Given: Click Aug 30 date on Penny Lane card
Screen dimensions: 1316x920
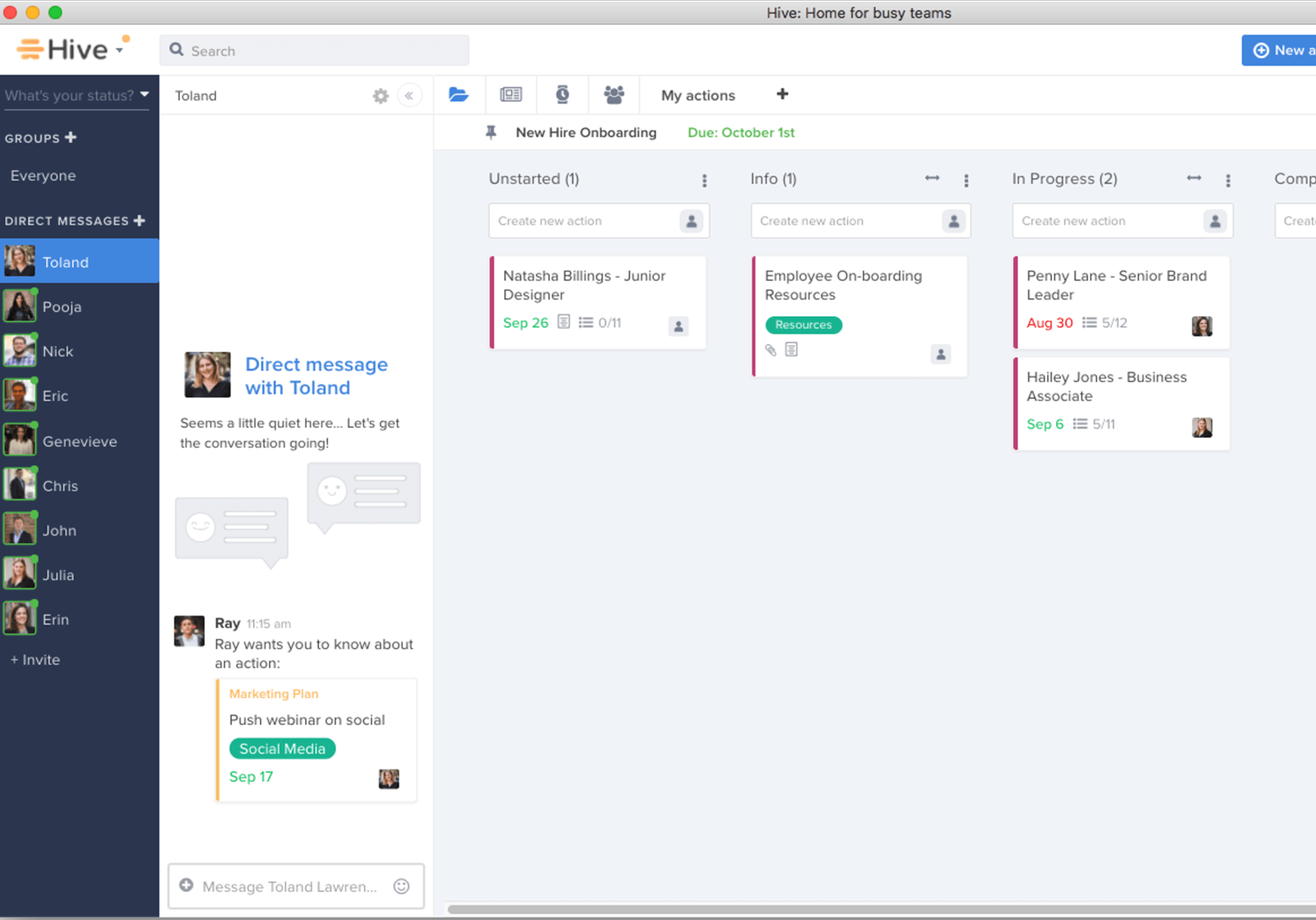Looking at the screenshot, I should [1050, 323].
